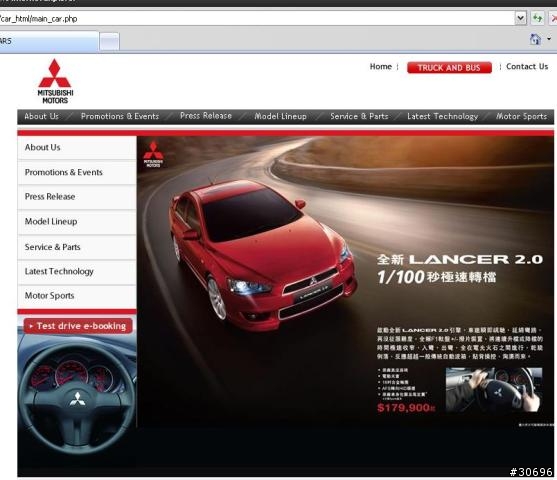The width and height of the screenshot is (557, 480).
Task: Click the Mitsubishi logo inside the banner
Action: point(153,154)
